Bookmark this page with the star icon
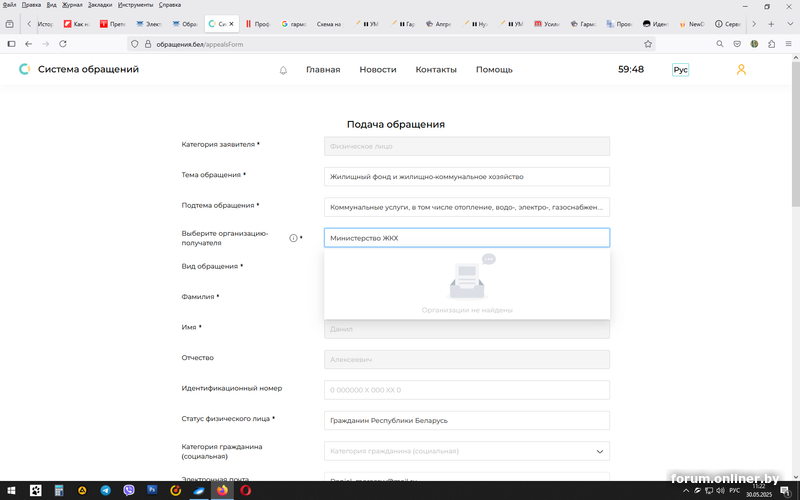This screenshot has height=500, width=800. (648, 44)
